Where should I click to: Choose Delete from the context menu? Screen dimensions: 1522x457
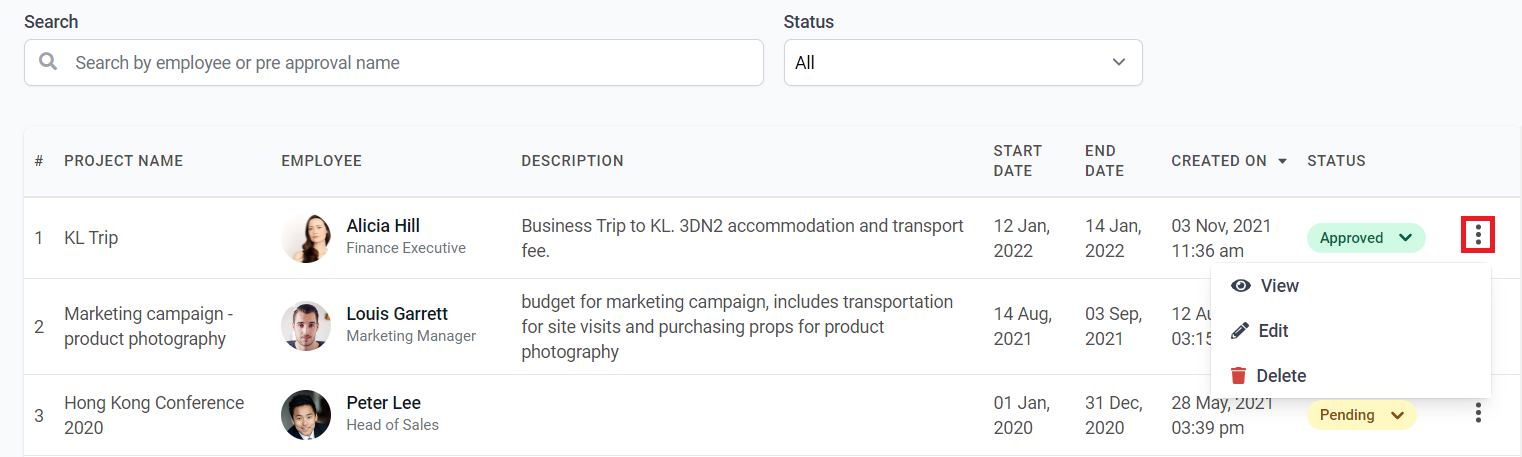1281,376
